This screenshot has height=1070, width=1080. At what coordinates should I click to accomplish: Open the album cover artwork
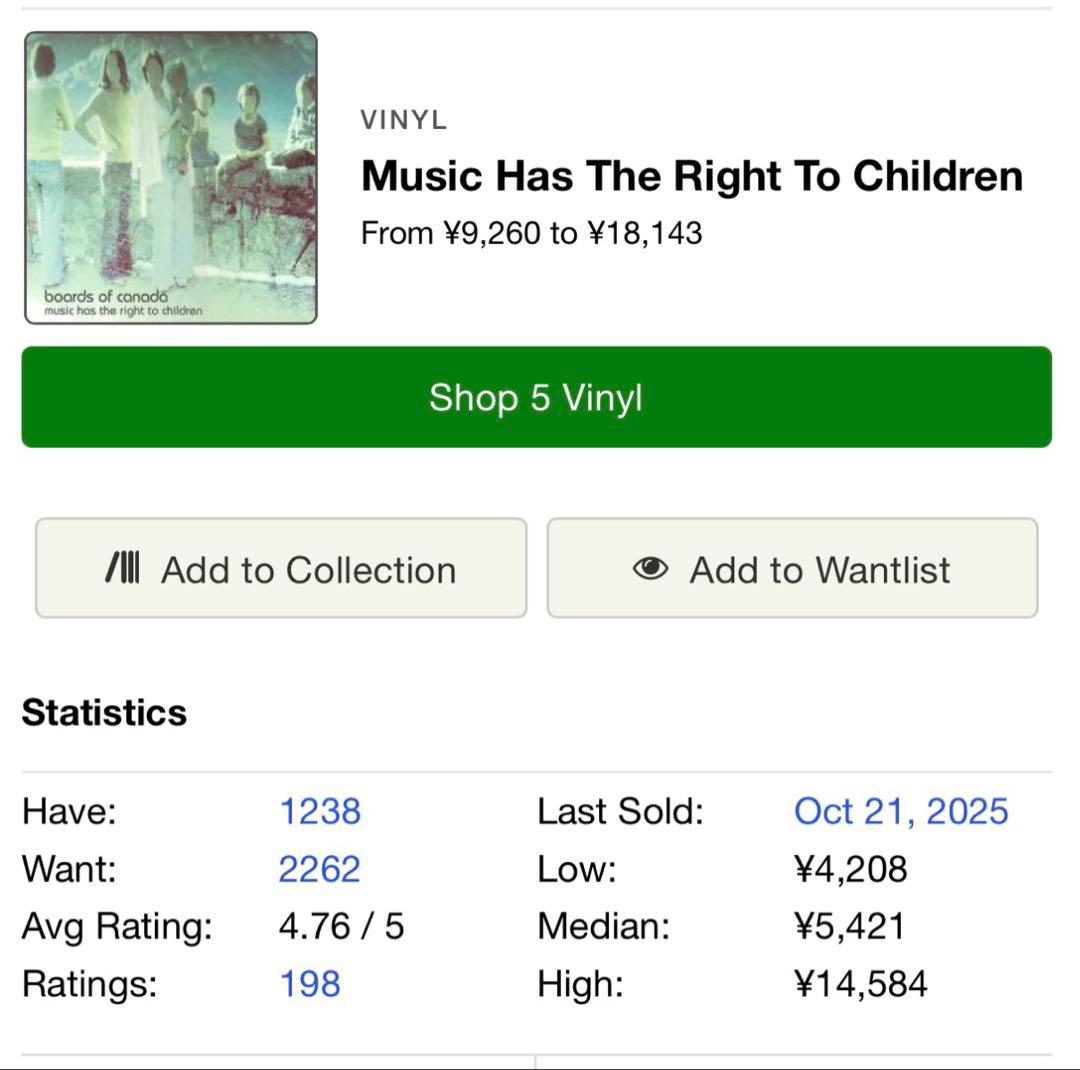pyautogui.click(x=170, y=175)
